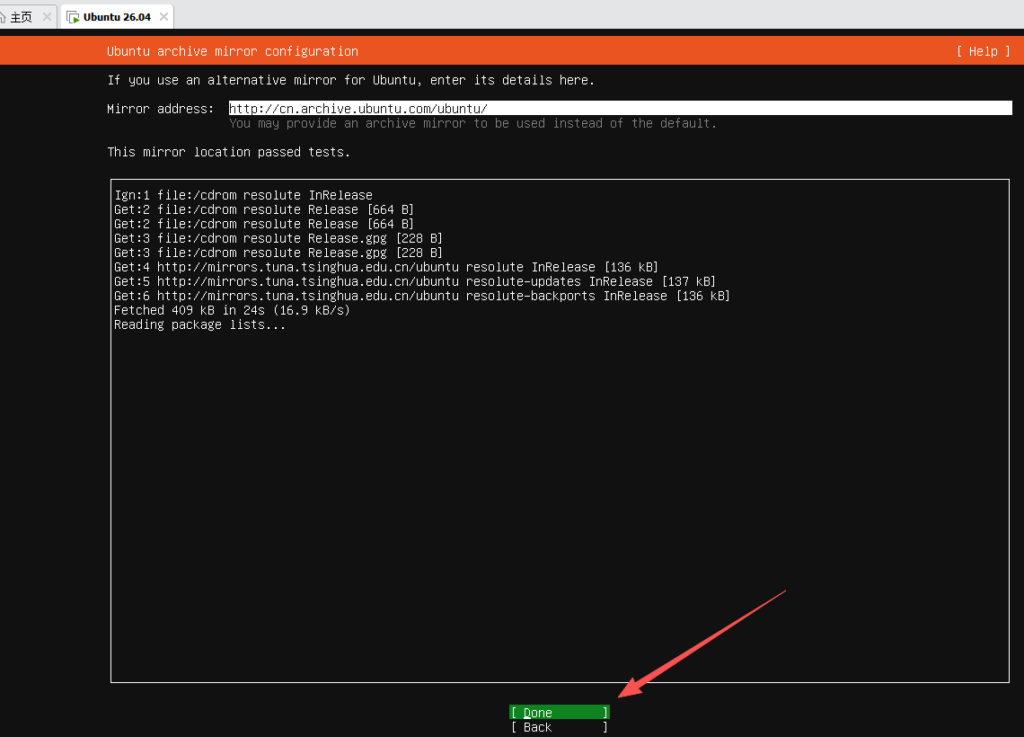Click the 'Fetched 409 kB in 24s' line
This screenshot has height=737, width=1024.
click(232, 310)
